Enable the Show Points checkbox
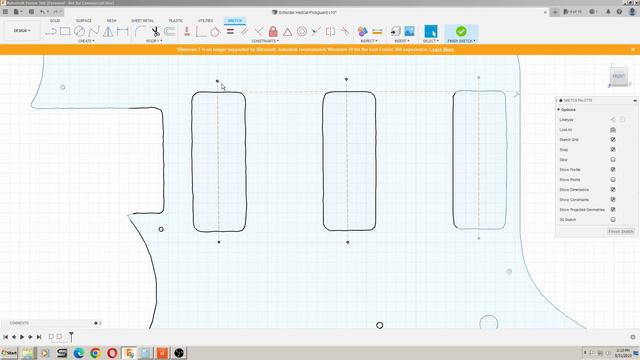The height and width of the screenshot is (360, 640). pyautogui.click(x=613, y=180)
